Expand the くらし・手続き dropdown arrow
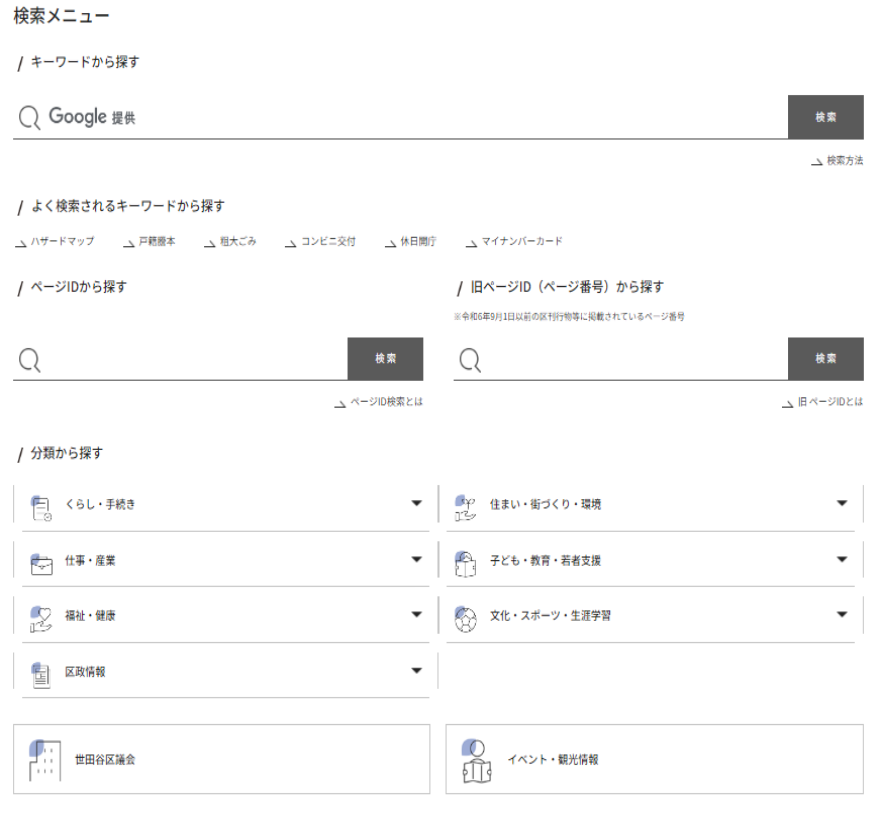 (x=417, y=504)
